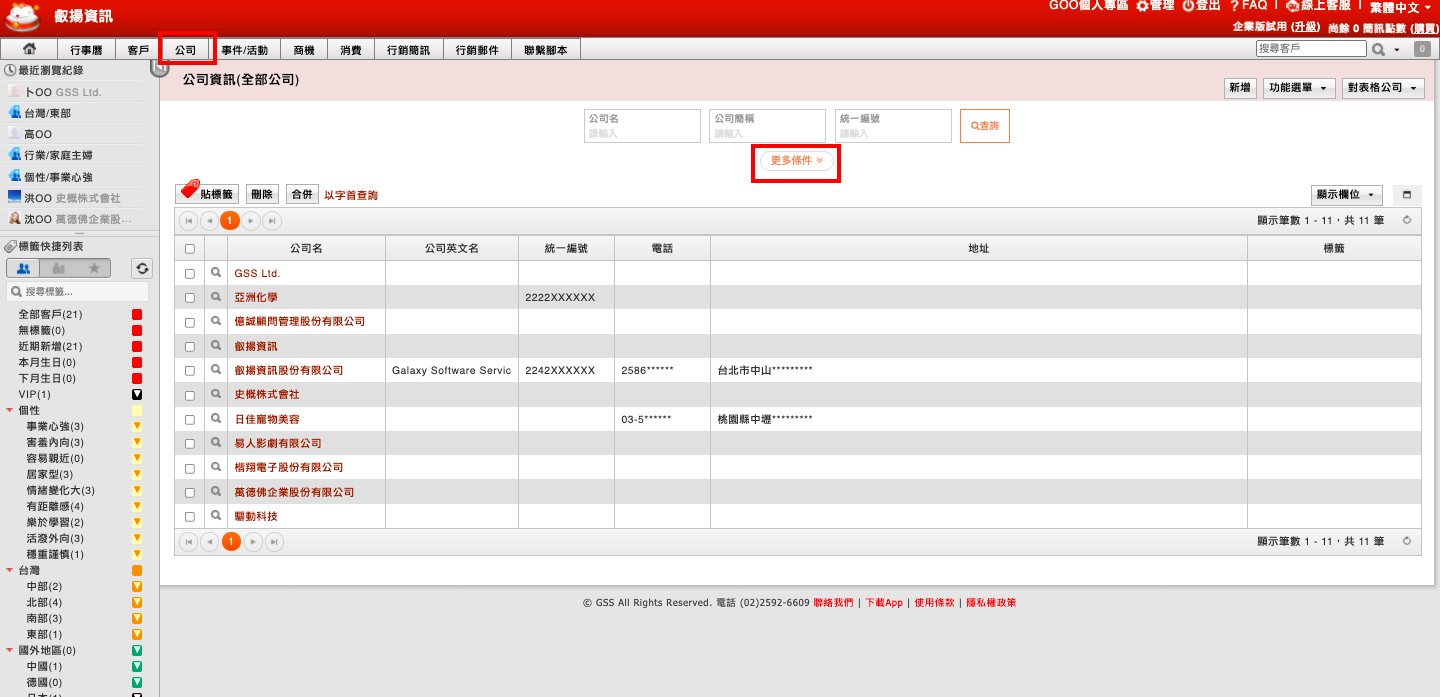Collapse the 台灣 tag group

10,570
